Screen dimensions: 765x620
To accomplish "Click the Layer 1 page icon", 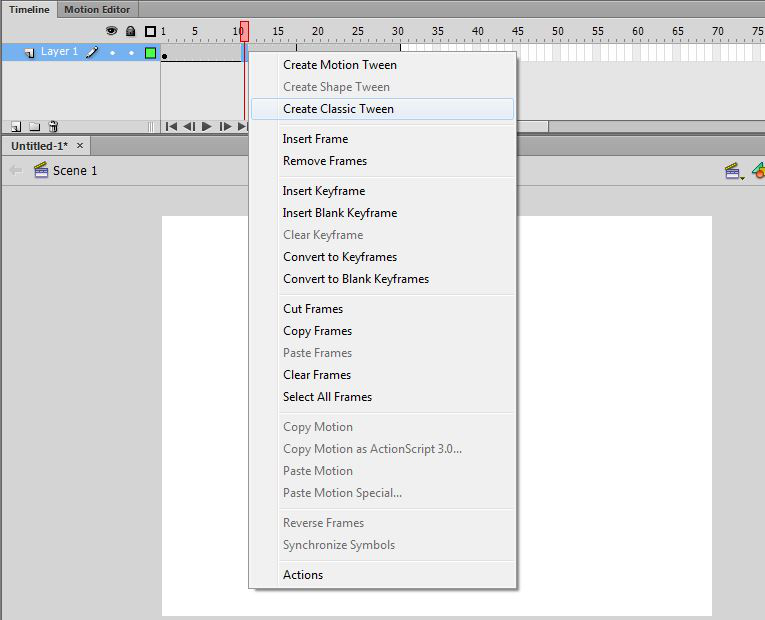I will [29, 52].
